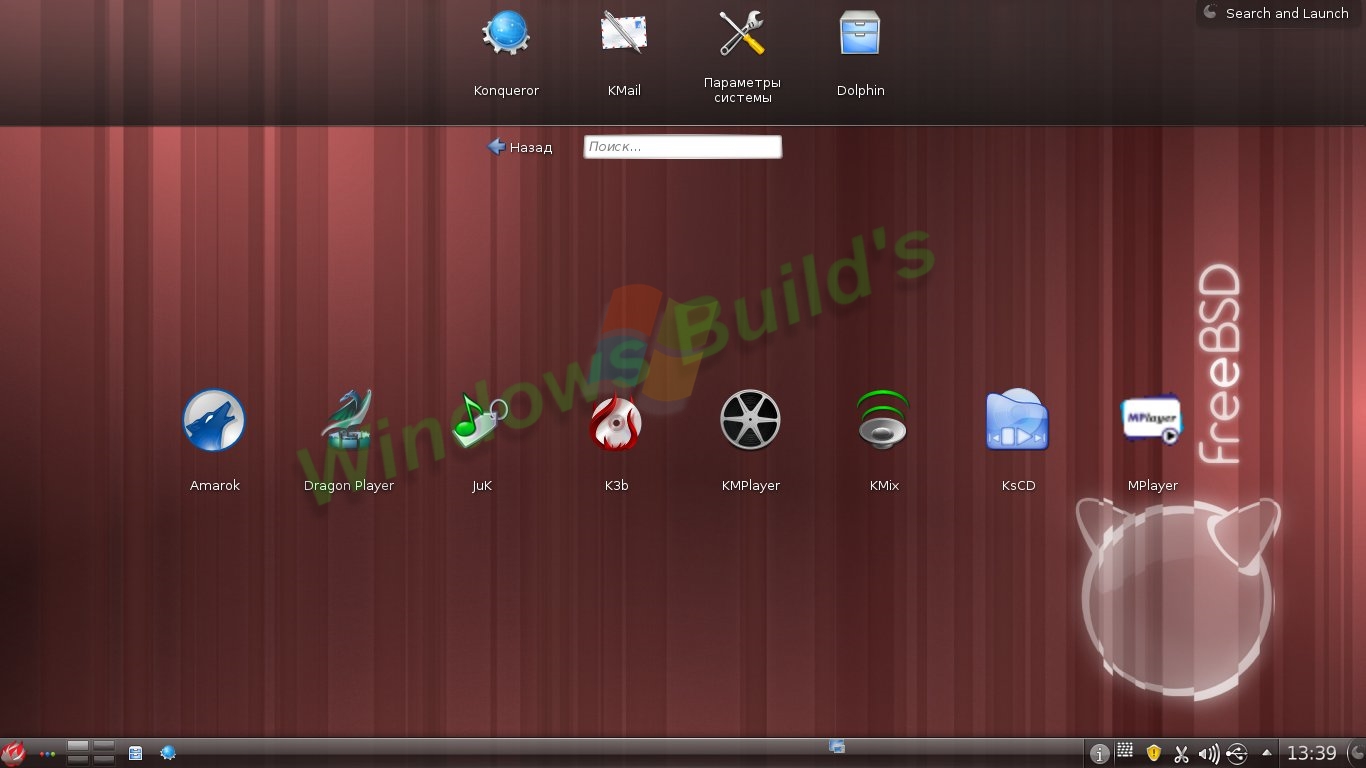Open the clock showing 13:39

click(x=1311, y=753)
